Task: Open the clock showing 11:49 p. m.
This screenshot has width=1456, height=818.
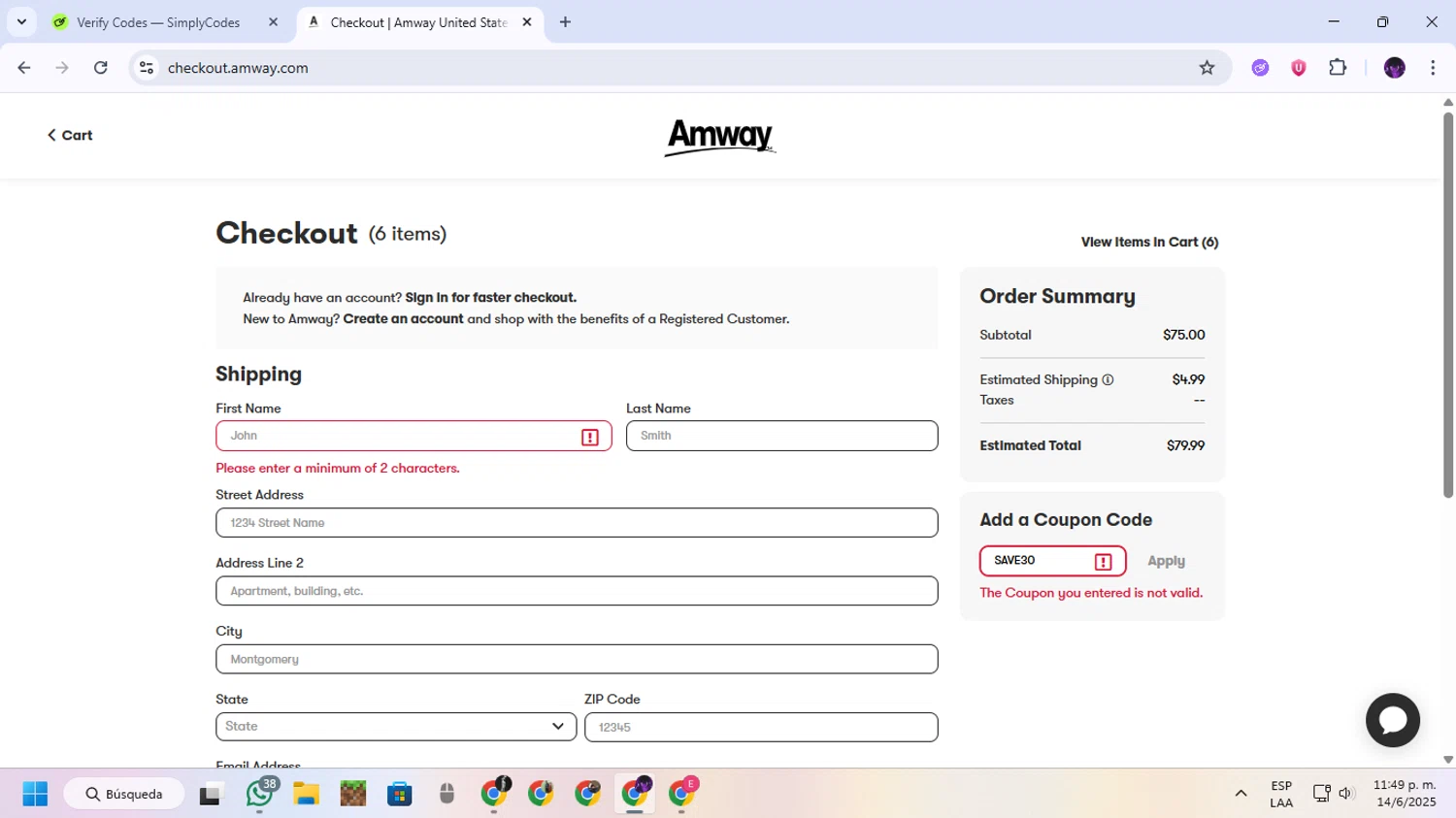Action: (x=1404, y=794)
